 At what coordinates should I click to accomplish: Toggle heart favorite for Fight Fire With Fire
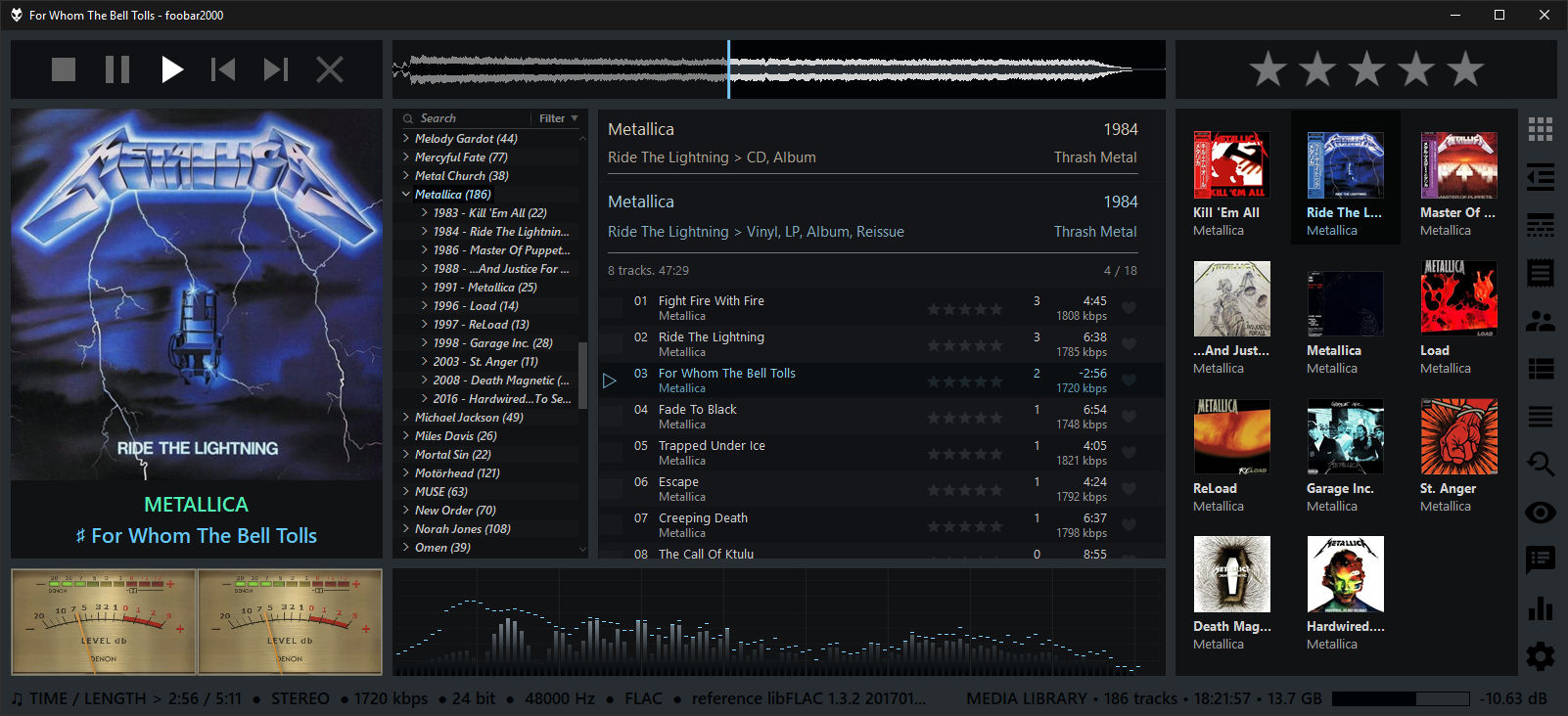[x=1129, y=308]
